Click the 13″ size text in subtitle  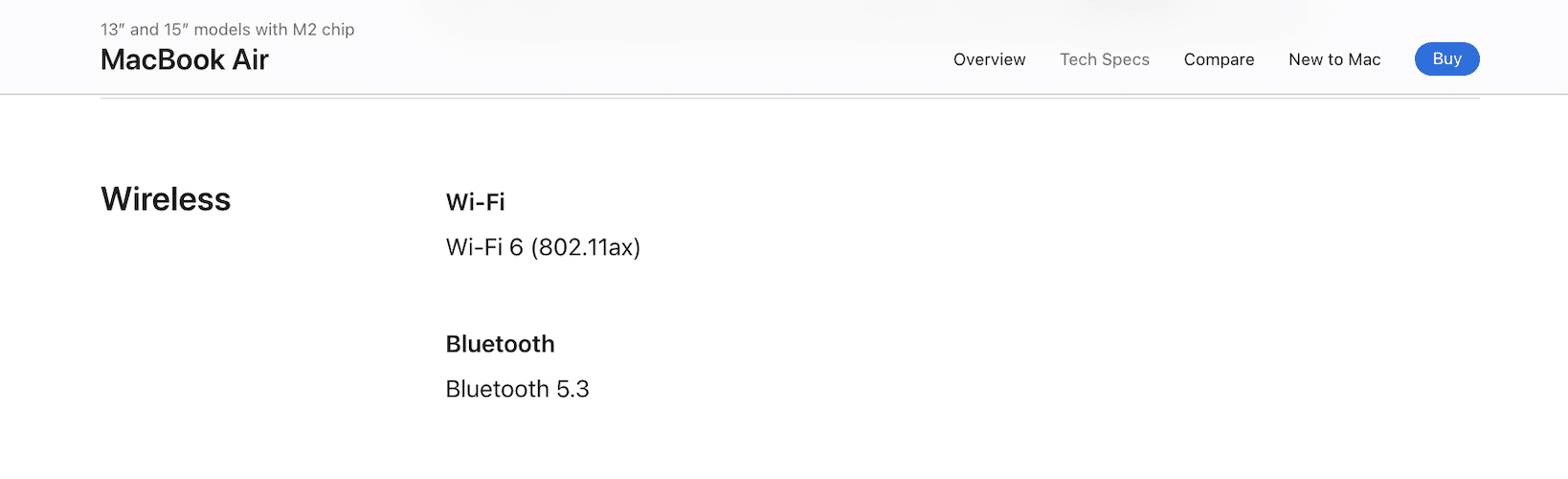(x=112, y=30)
